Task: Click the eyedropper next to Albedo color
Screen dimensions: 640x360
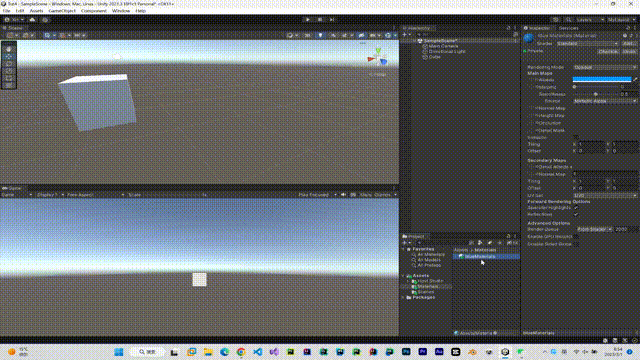Action: pos(635,80)
